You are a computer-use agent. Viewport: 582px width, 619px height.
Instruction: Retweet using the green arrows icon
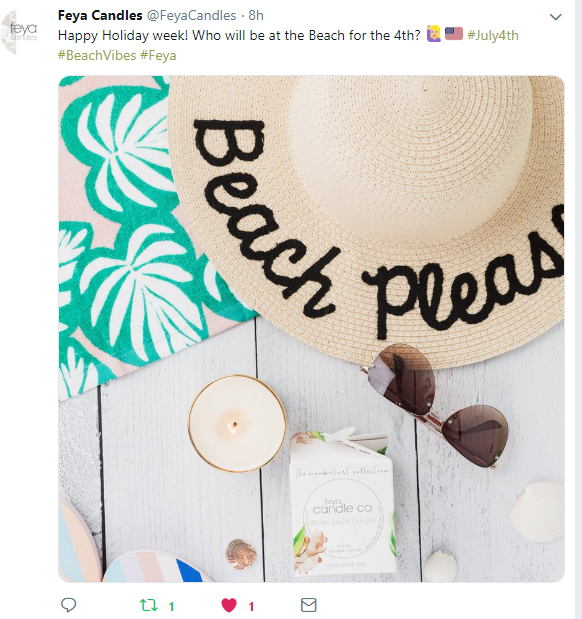[x=149, y=605]
